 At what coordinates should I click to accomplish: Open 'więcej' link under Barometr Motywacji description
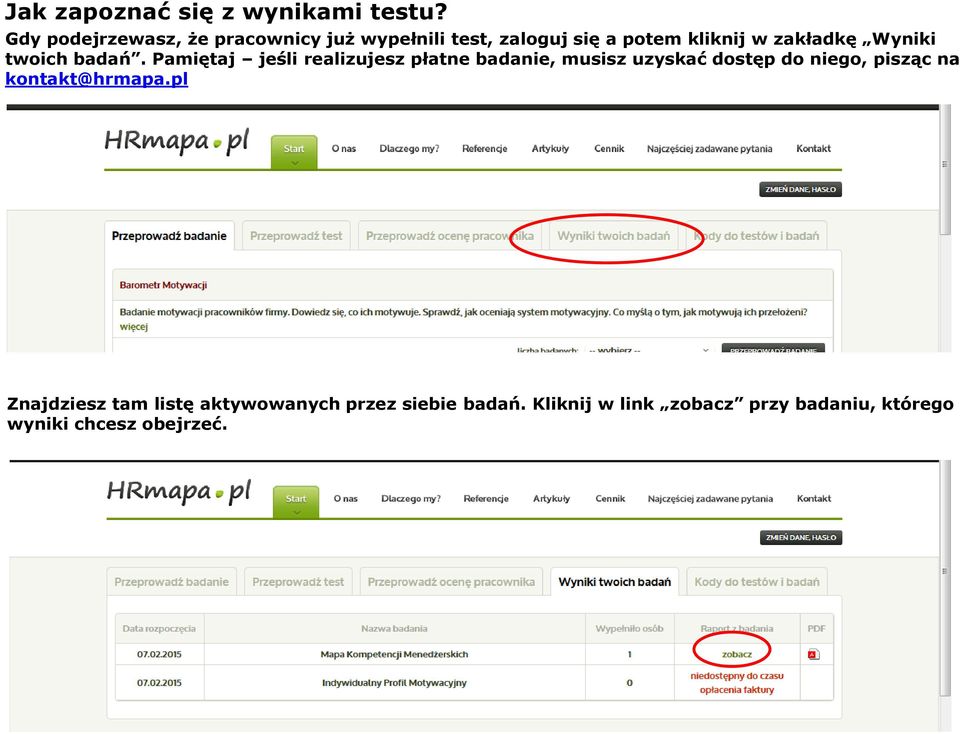click(134, 327)
